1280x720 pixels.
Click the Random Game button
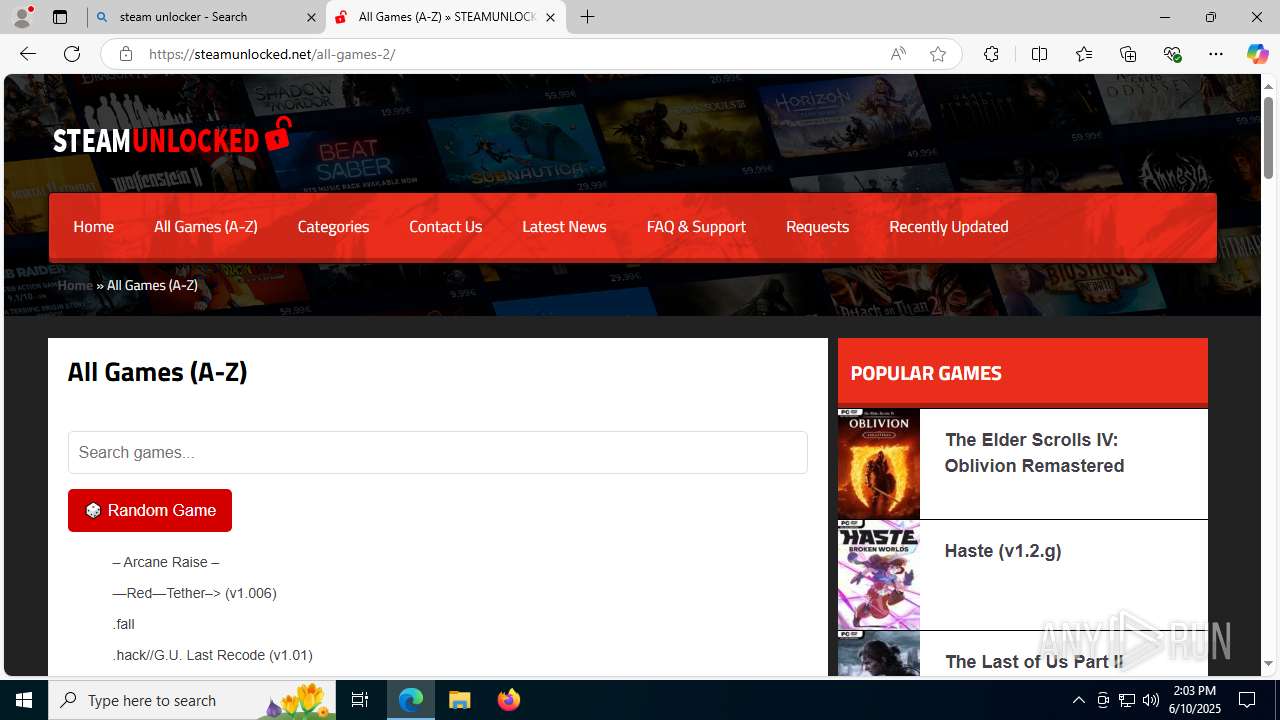coord(150,510)
